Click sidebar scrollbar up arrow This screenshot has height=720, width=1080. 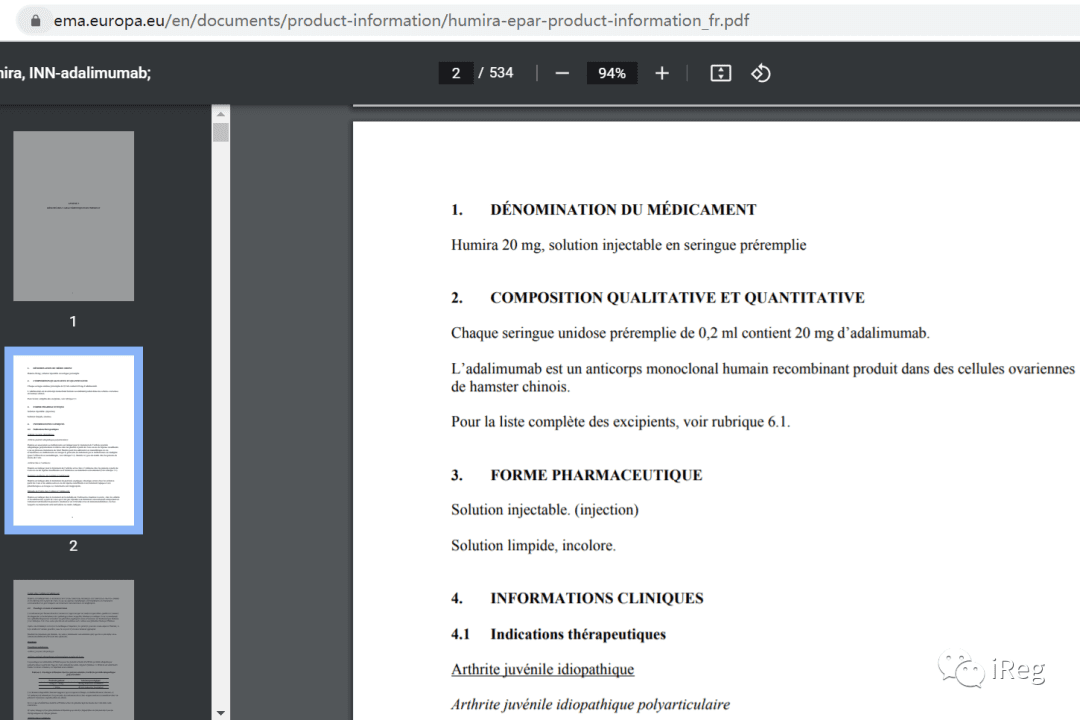click(220, 114)
